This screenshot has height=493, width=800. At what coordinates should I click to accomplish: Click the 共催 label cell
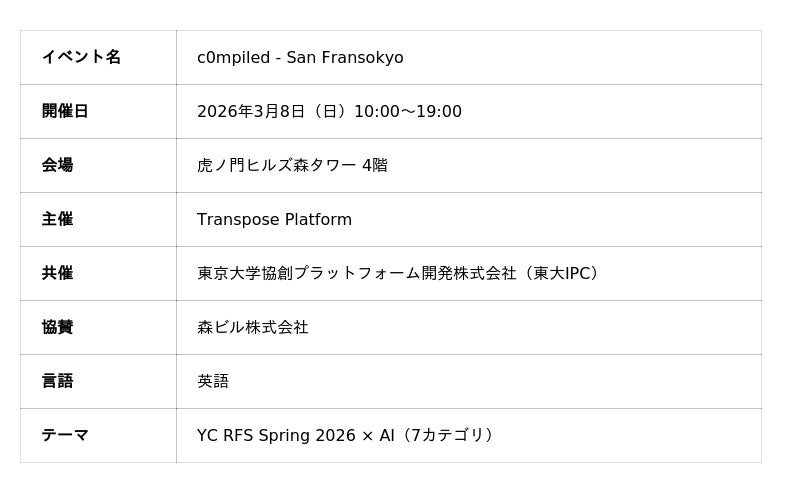(x=57, y=274)
